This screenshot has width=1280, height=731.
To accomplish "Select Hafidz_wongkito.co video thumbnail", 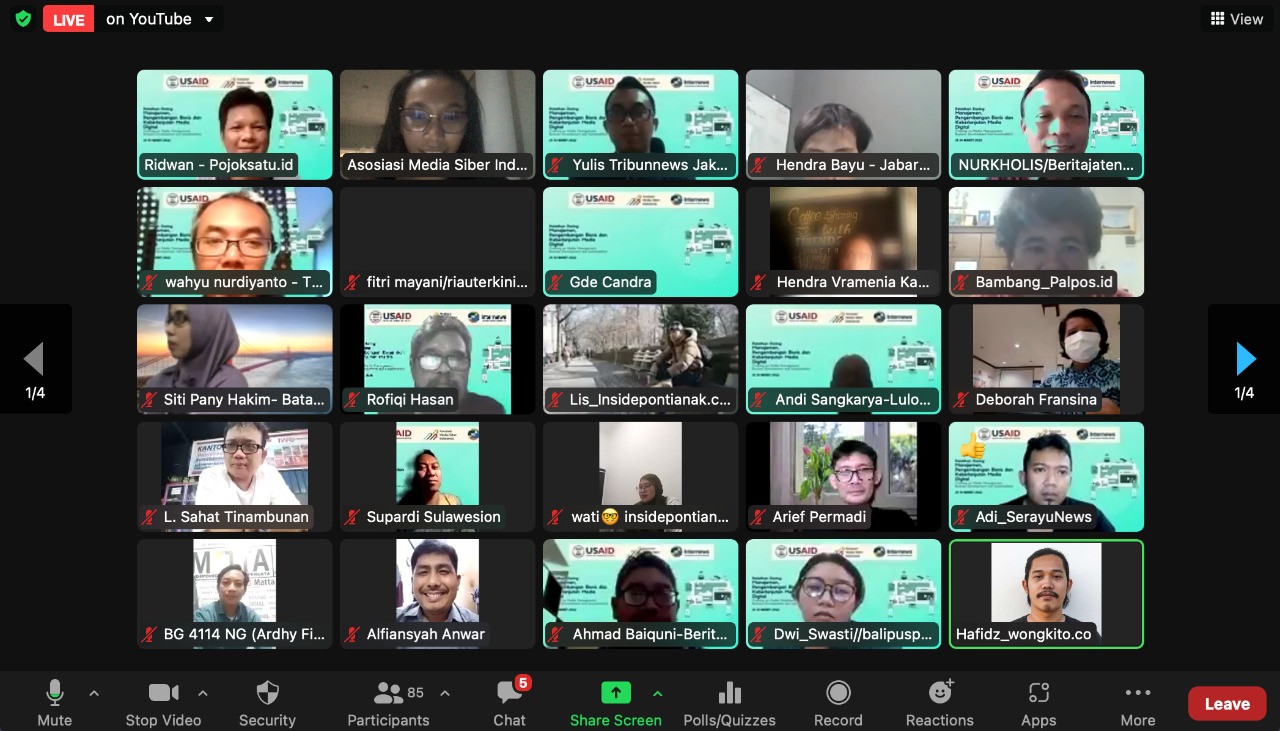I will [x=1046, y=594].
